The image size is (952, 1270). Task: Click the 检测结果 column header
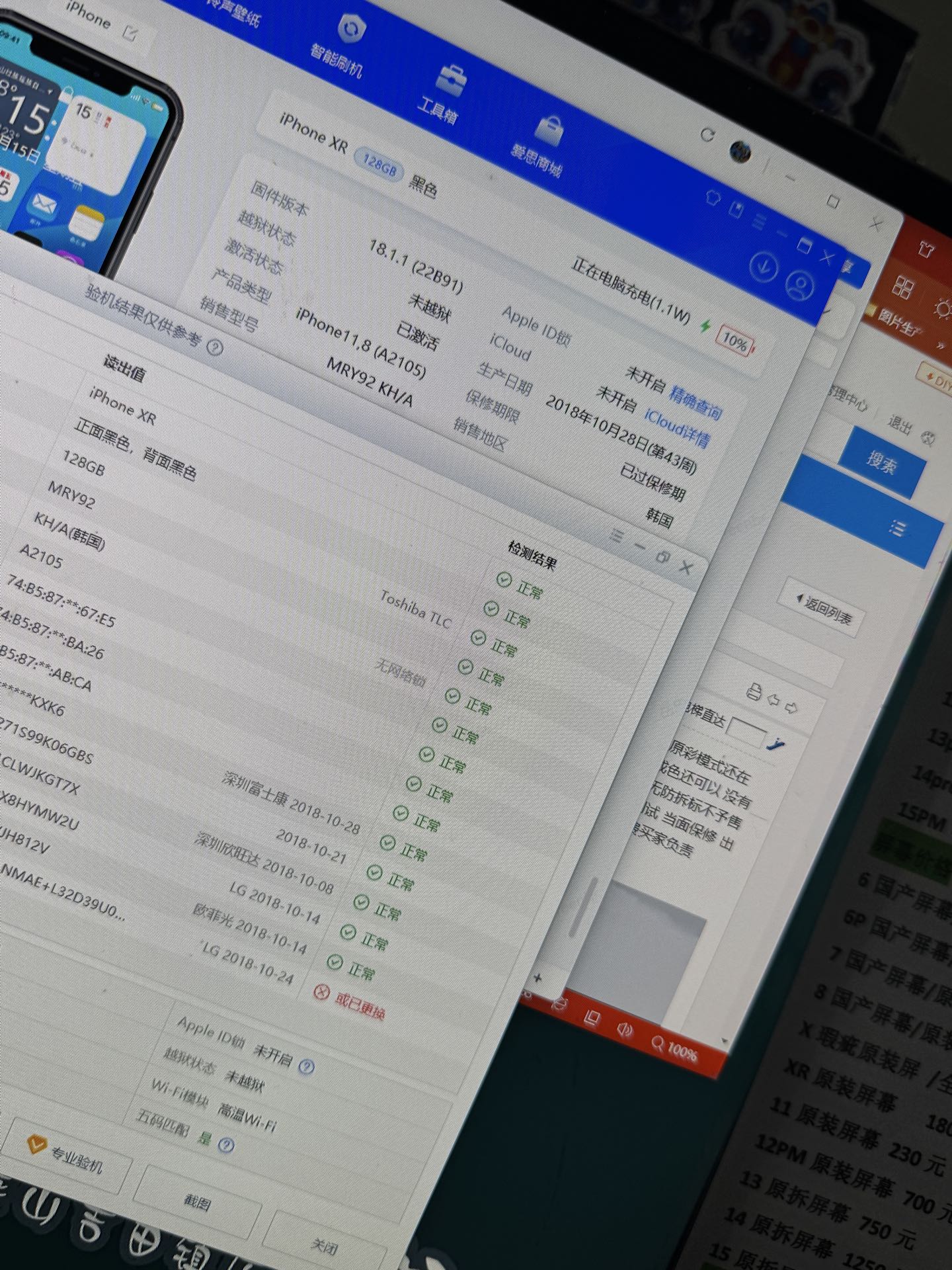(532, 554)
